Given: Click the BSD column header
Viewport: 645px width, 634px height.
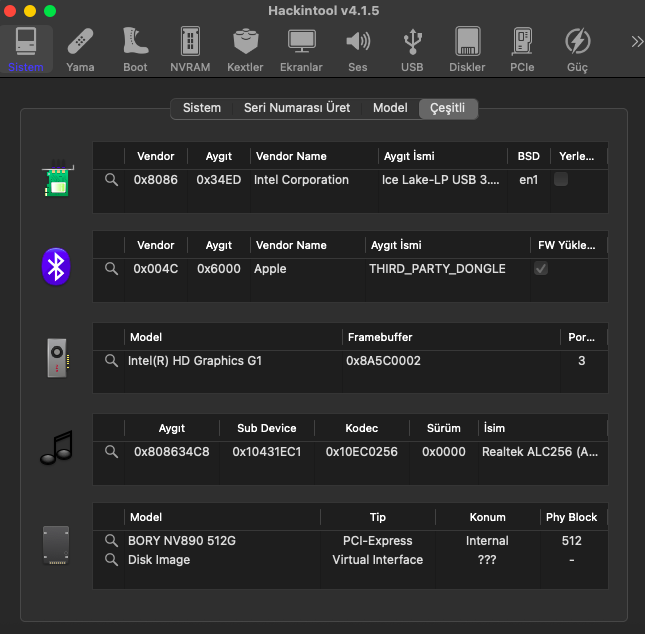Looking at the screenshot, I should [x=529, y=156].
